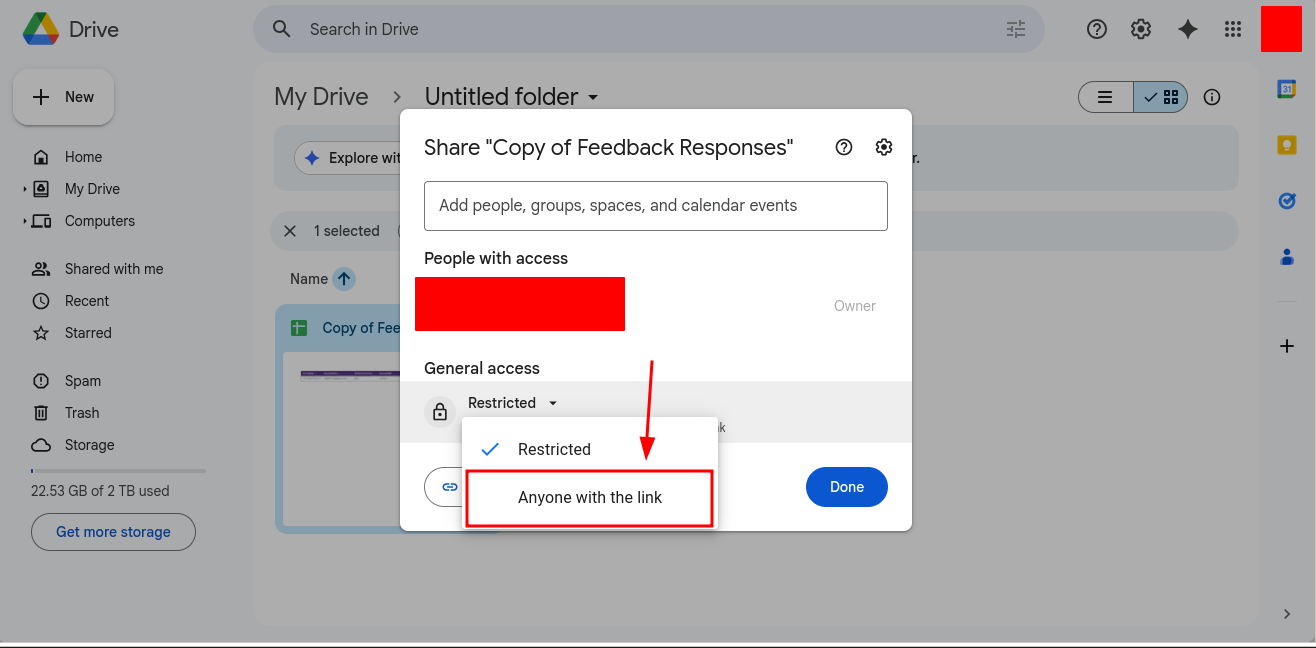
Task: Open the Restricted general access dropdown
Action: pos(512,402)
